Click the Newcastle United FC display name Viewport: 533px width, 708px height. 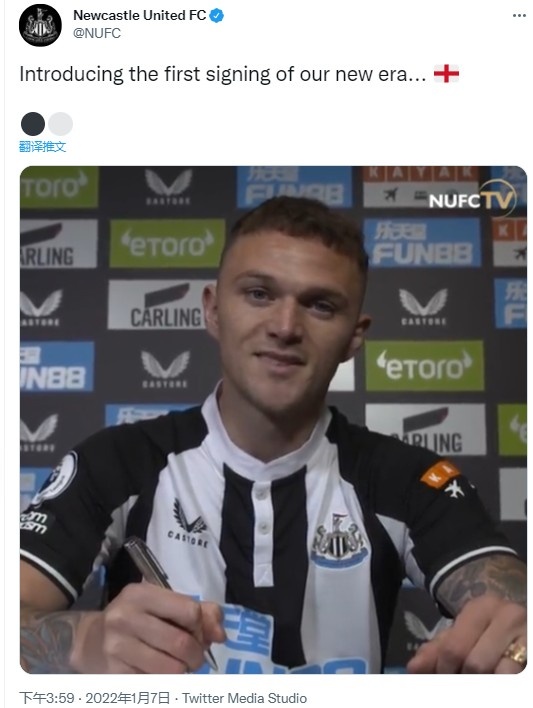(x=140, y=15)
